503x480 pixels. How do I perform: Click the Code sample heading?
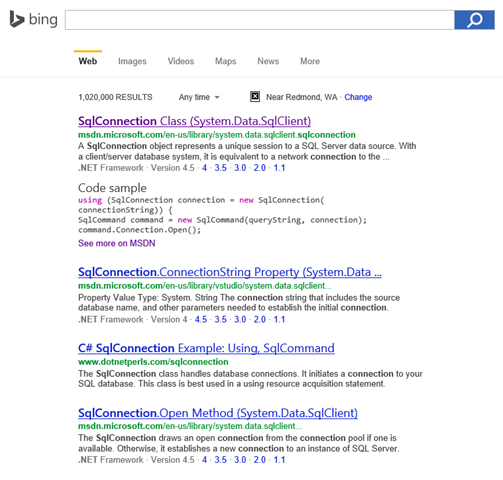[112, 188]
